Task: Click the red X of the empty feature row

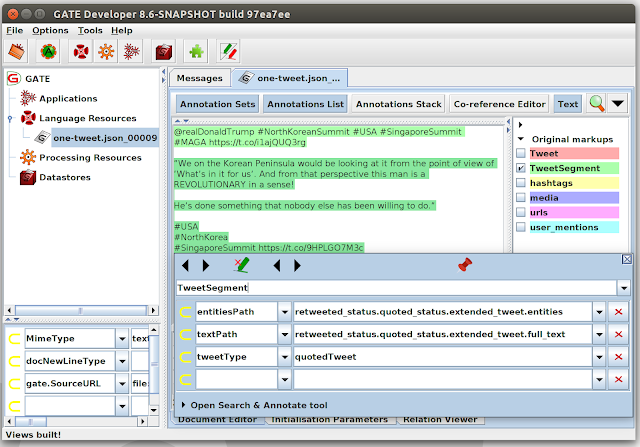Action: (x=618, y=379)
